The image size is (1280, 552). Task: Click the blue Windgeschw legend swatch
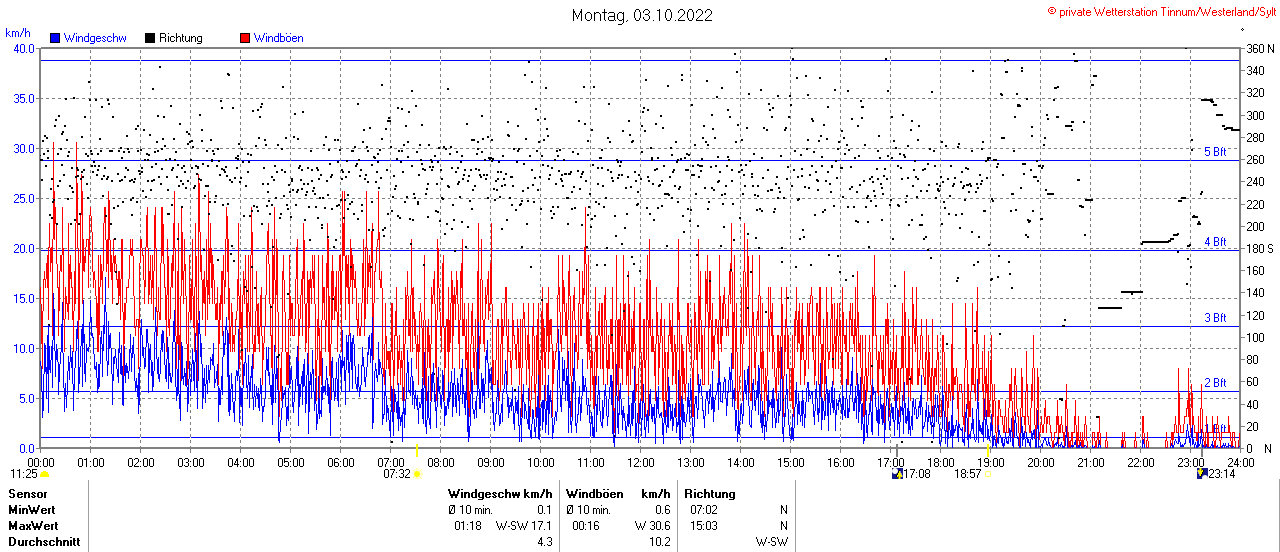(x=55, y=38)
